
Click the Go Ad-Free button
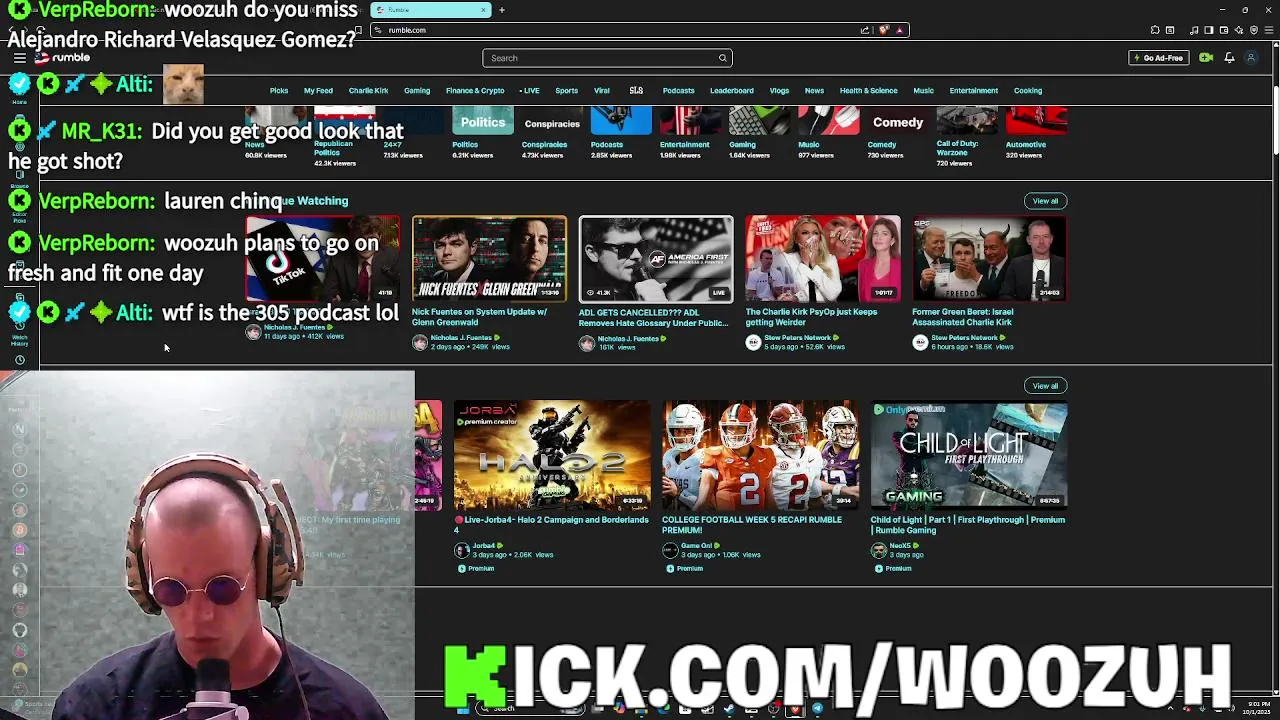[1159, 58]
